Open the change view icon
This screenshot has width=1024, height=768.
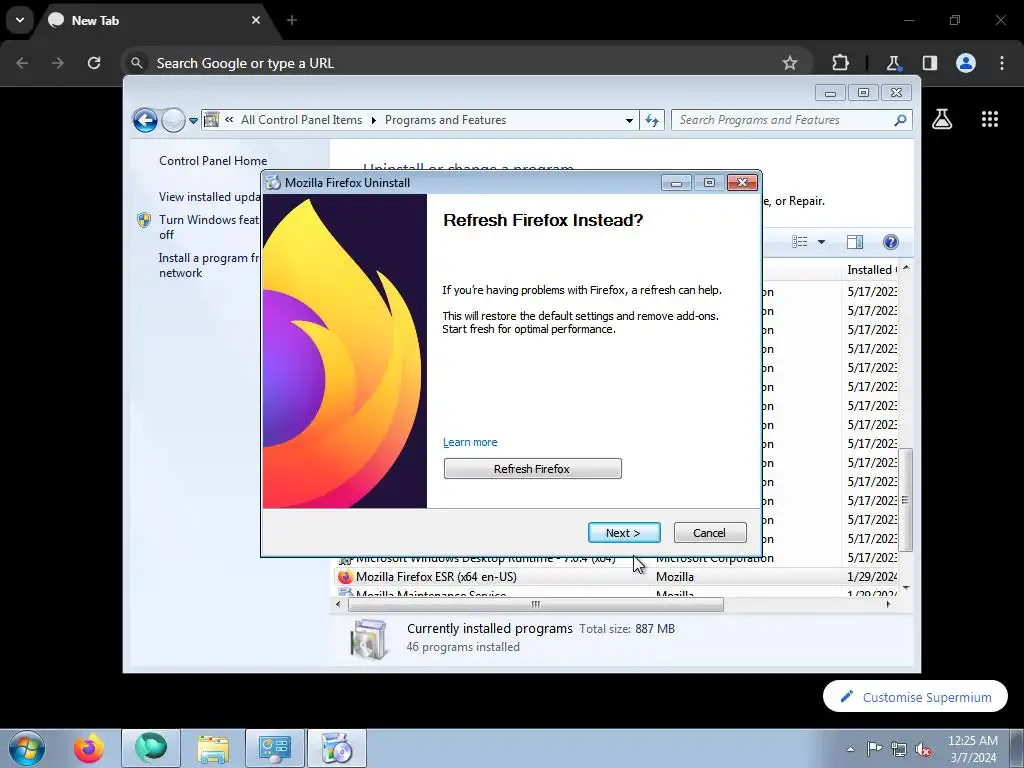coord(799,242)
